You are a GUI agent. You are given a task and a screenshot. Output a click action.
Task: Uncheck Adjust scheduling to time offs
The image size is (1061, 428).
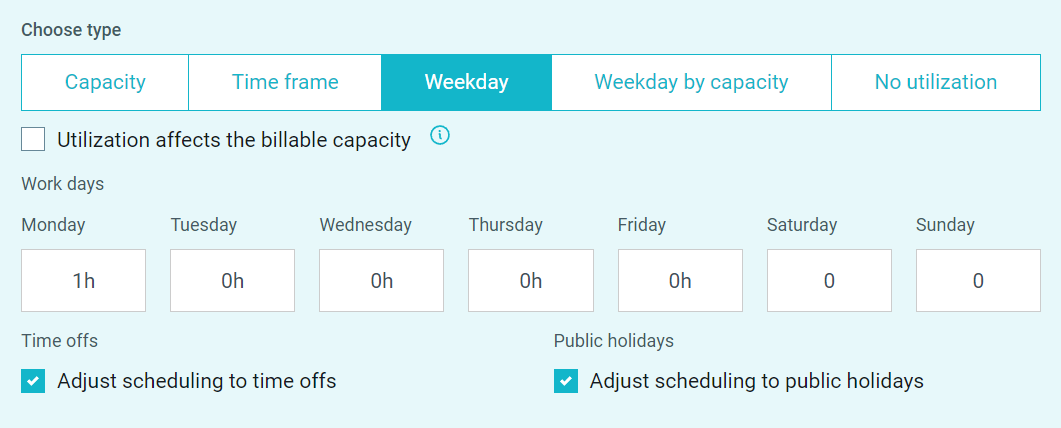point(33,381)
